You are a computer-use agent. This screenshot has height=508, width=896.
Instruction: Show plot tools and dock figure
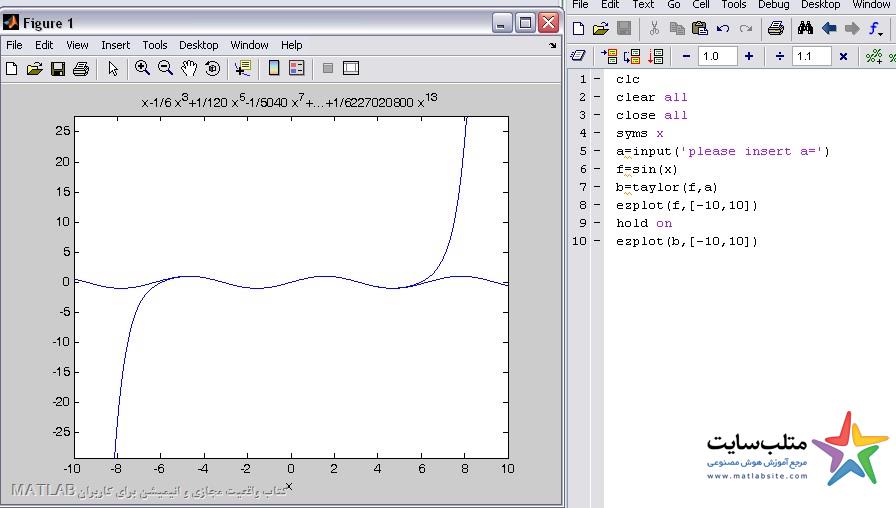(351, 69)
